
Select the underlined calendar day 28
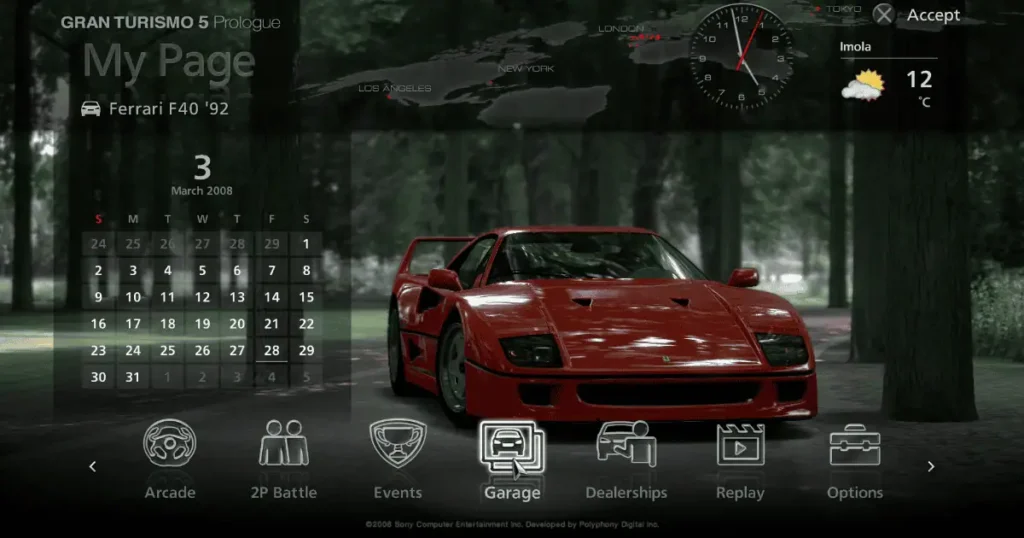point(272,351)
